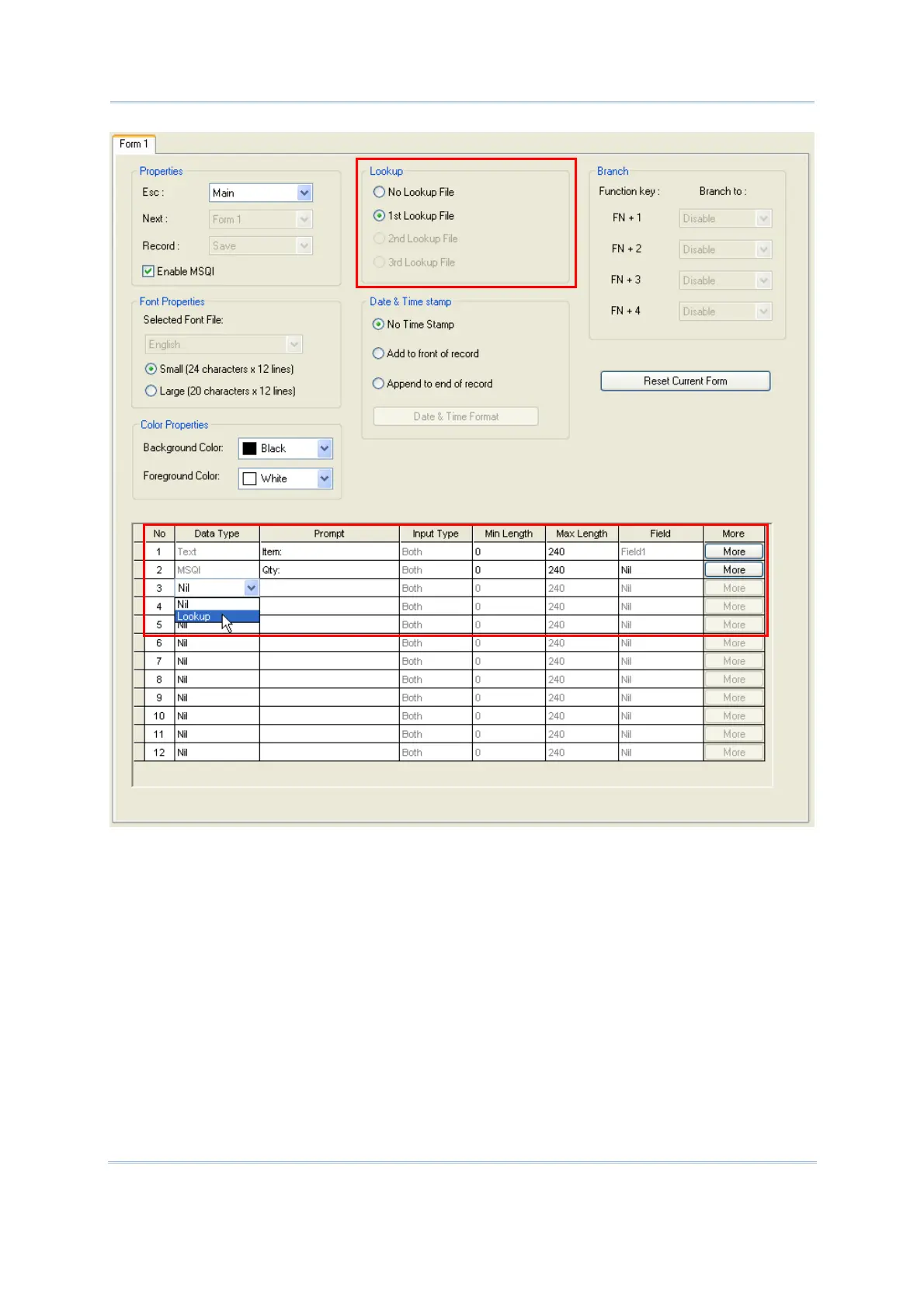The width and height of the screenshot is (924, 1308).
Task: Click the Nil data type cell in row 10
Action: click(x=217, y=715)
